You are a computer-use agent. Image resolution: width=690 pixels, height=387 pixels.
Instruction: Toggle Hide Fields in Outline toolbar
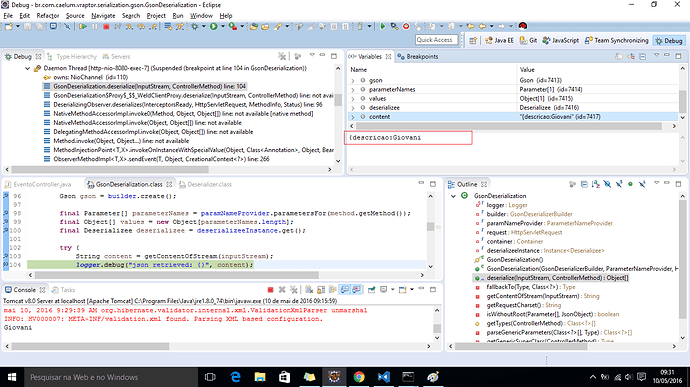[x=607, y=184]
